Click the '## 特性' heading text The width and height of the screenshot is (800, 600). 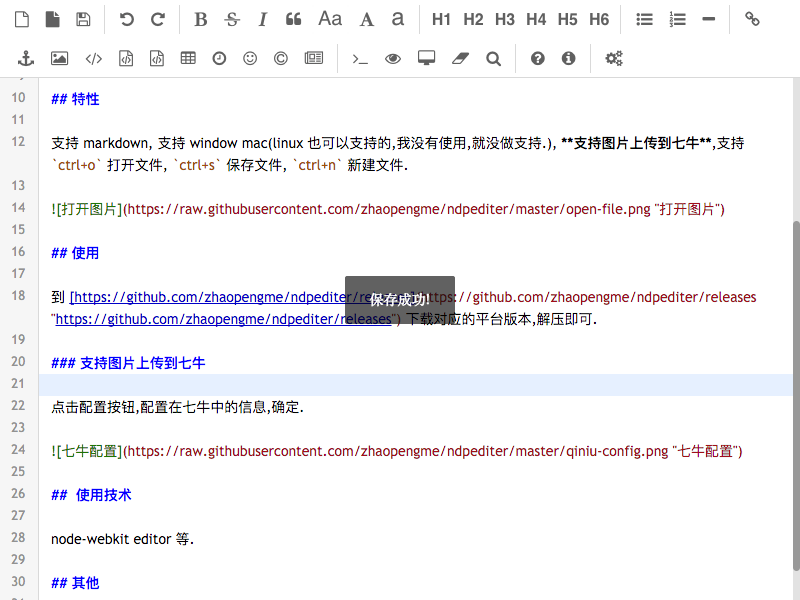coord(75,99)
